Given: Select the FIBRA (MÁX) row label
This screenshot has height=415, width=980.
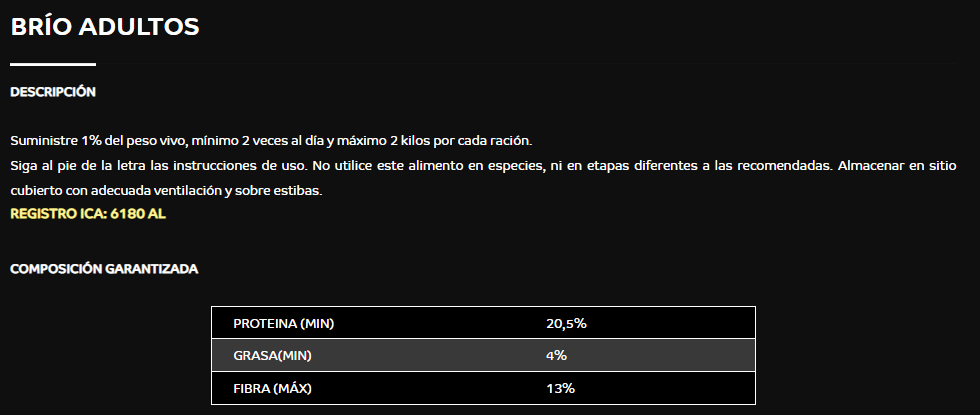Looking at the screenshot, I should (272, 388).
